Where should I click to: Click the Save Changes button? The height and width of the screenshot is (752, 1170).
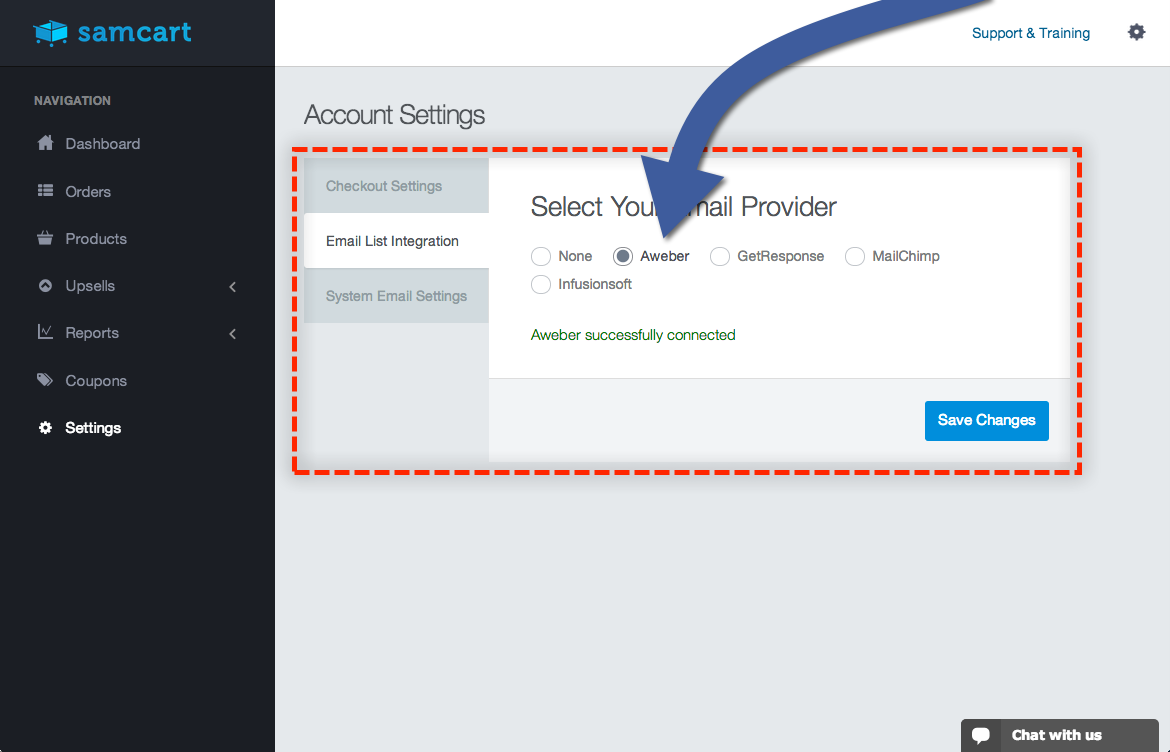(x=986, y=421)
